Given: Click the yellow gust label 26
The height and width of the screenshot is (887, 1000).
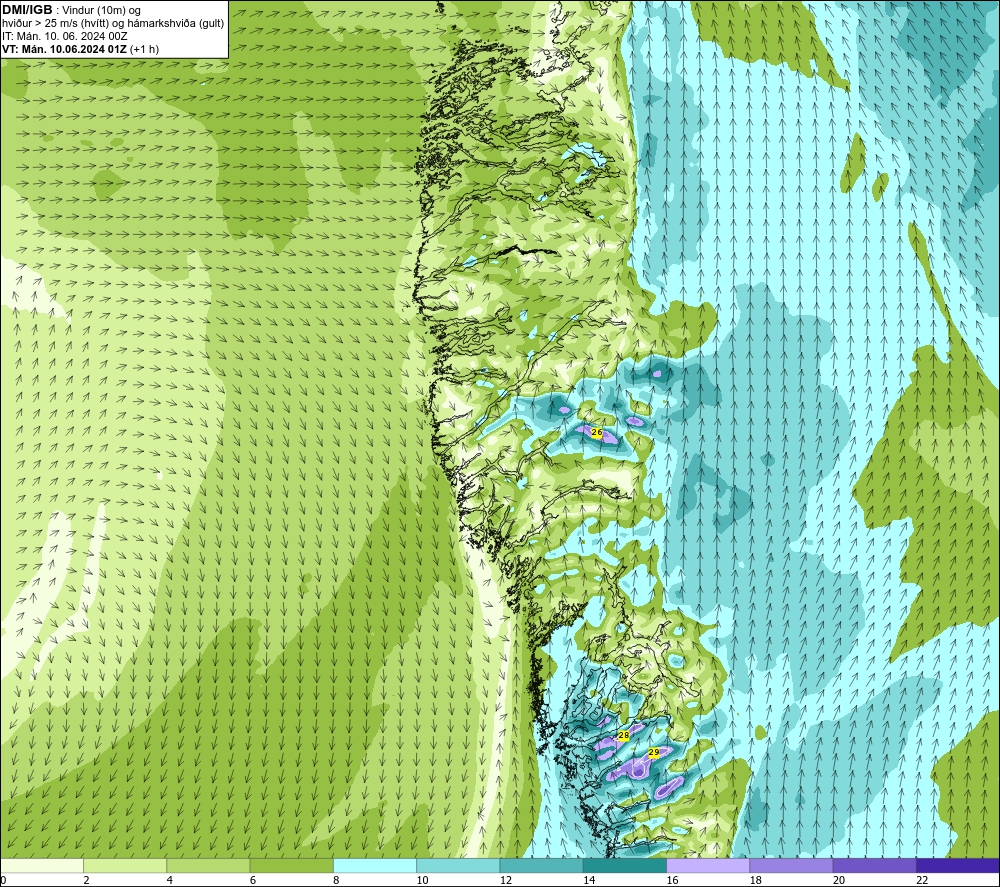Looking at the screenshot, I should click(597, 432).
